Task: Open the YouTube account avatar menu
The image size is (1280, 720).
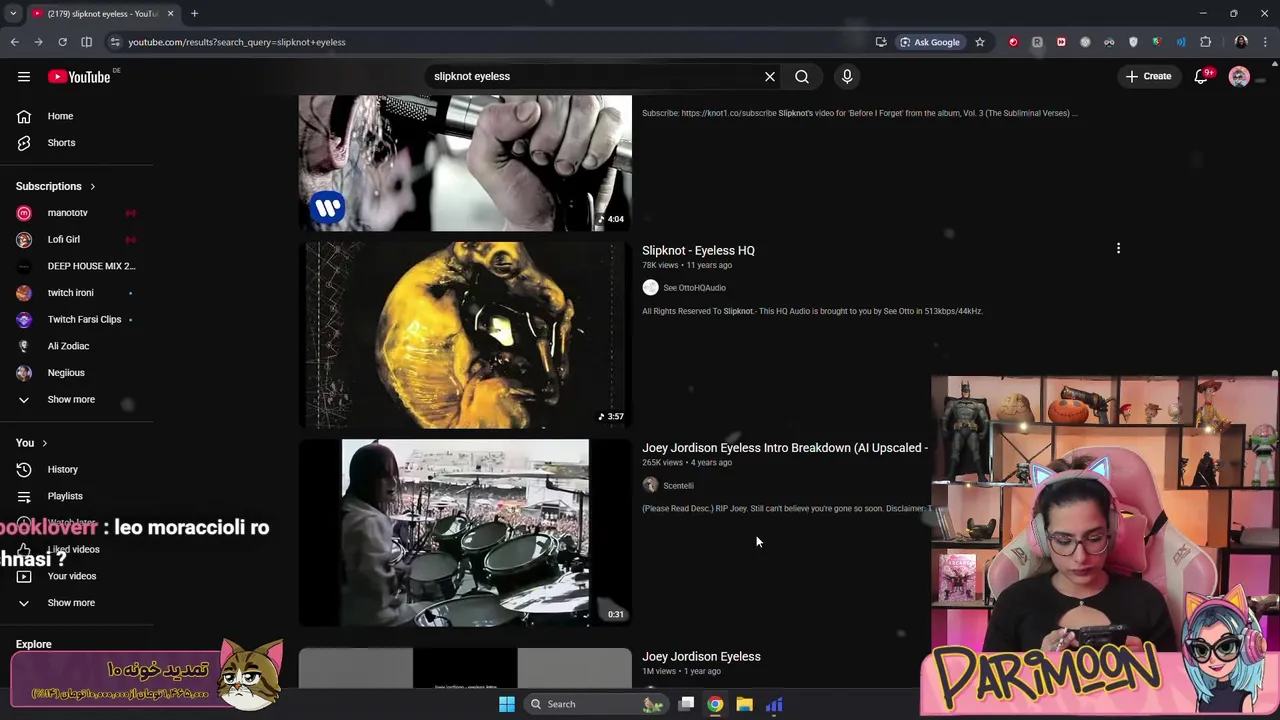Action: point(1239,76)
